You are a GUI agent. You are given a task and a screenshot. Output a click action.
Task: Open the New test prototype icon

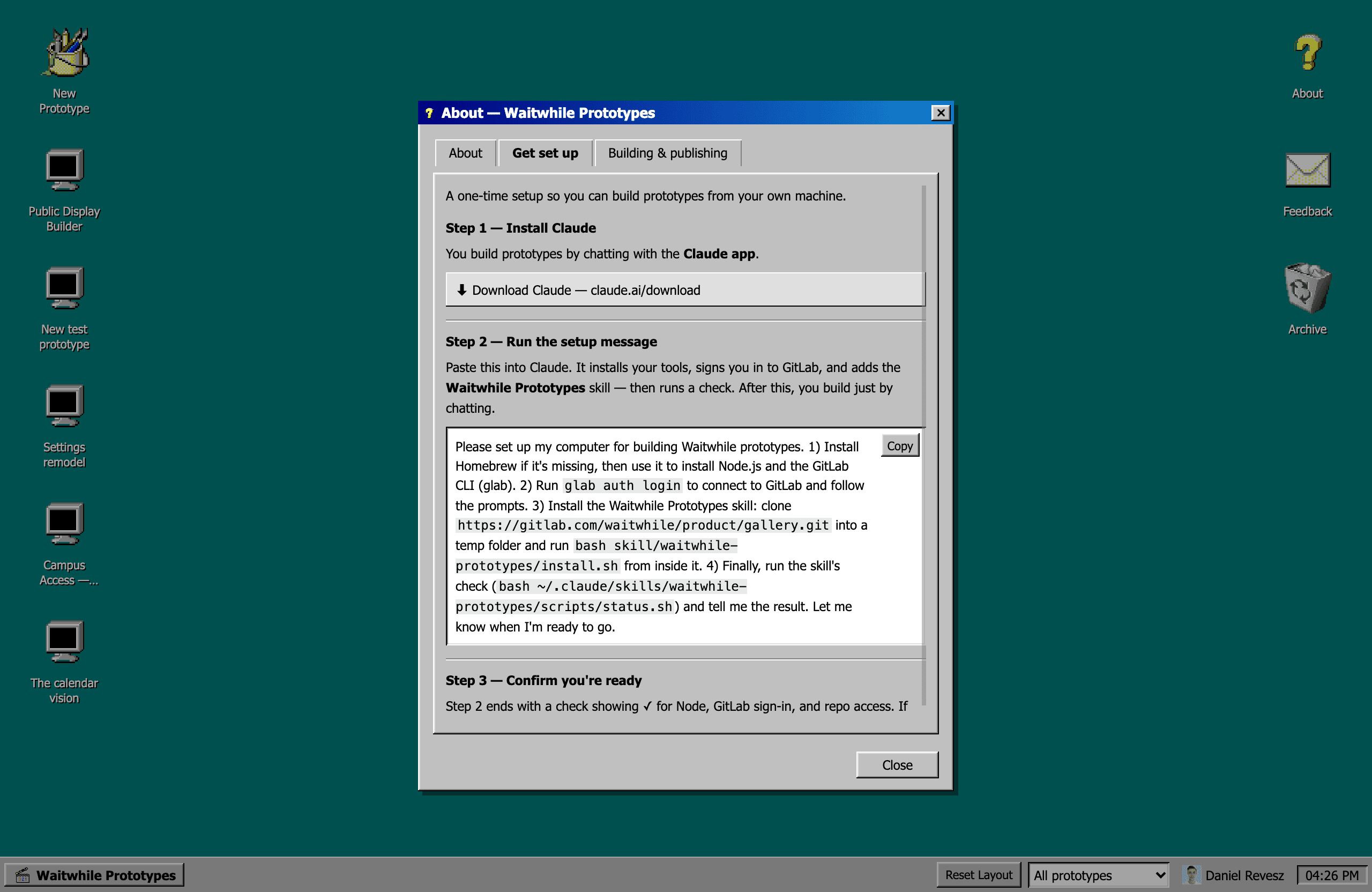(64, 308)
